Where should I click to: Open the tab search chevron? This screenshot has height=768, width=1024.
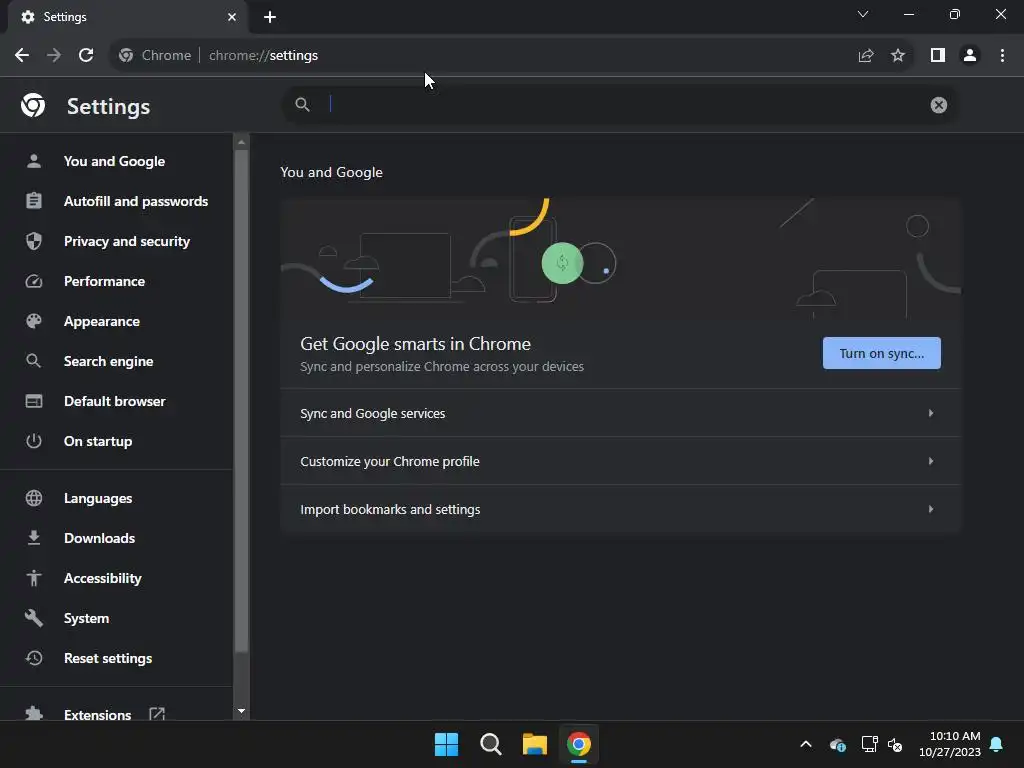point(863,14)
